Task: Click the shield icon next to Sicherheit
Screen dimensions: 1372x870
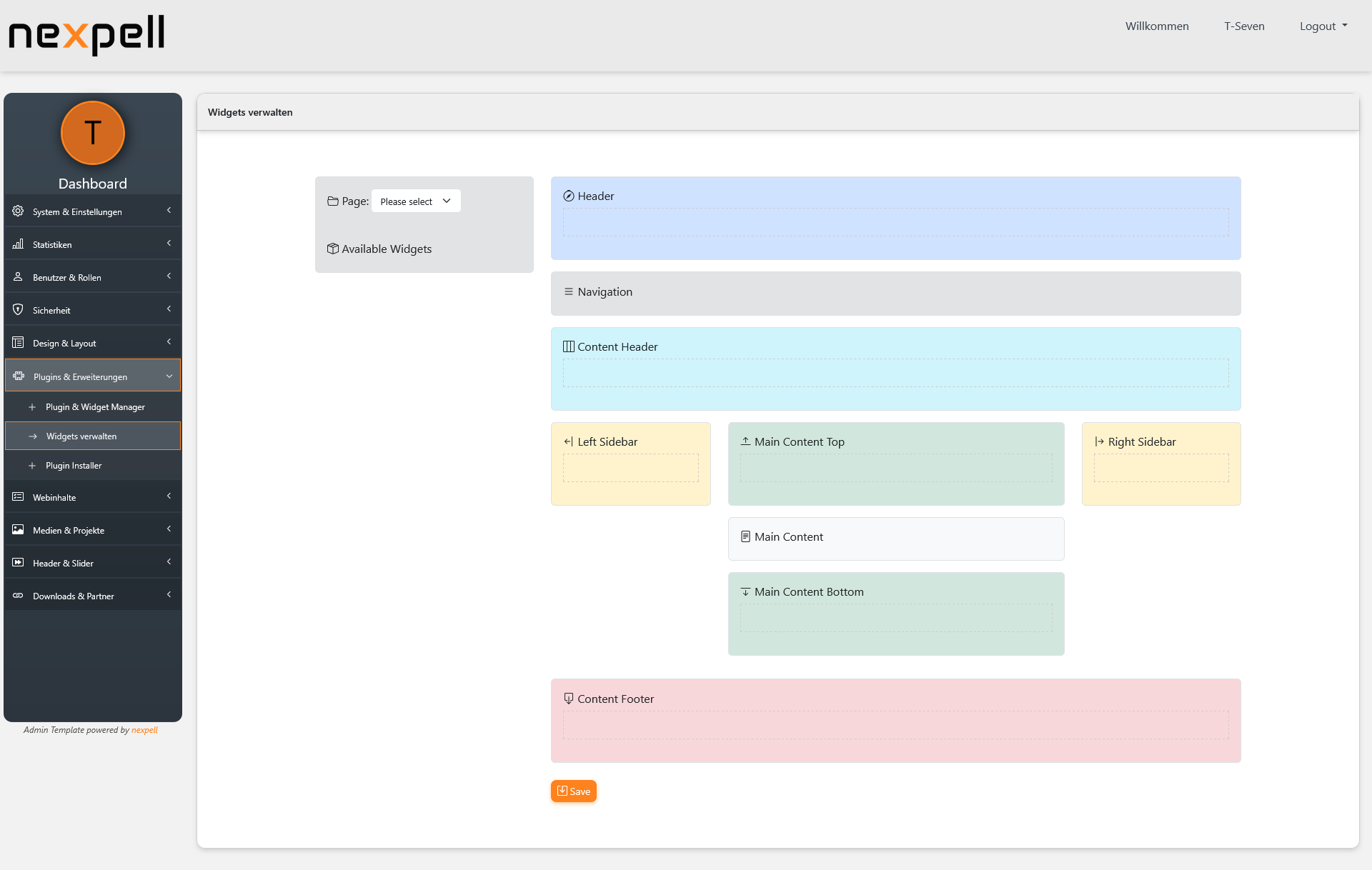Action: point(18,309)
